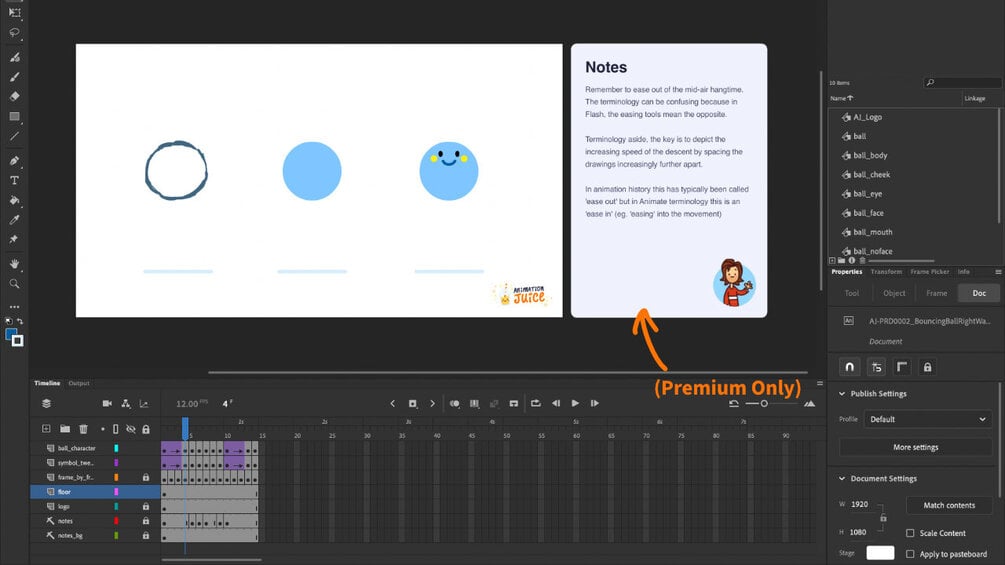The height and width of the screenshot is (565, 1005).
Task: Open the layer depth graph icon
Action: click(x=144, y=403)
